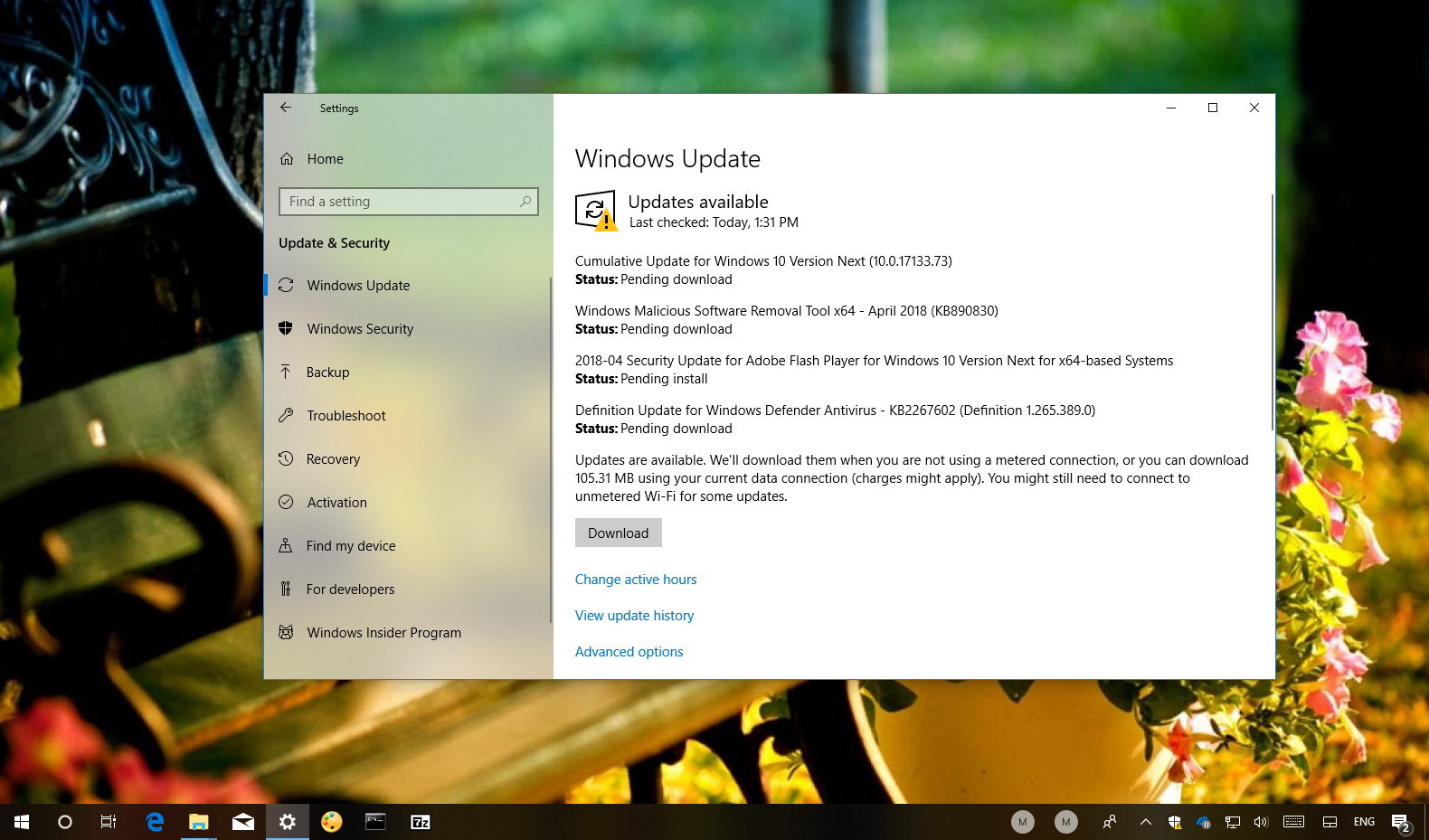The height and width of the screenshot is (840, 1429).
Task: Click the main pane vertical scrollbar
Action: point(1272,312)
